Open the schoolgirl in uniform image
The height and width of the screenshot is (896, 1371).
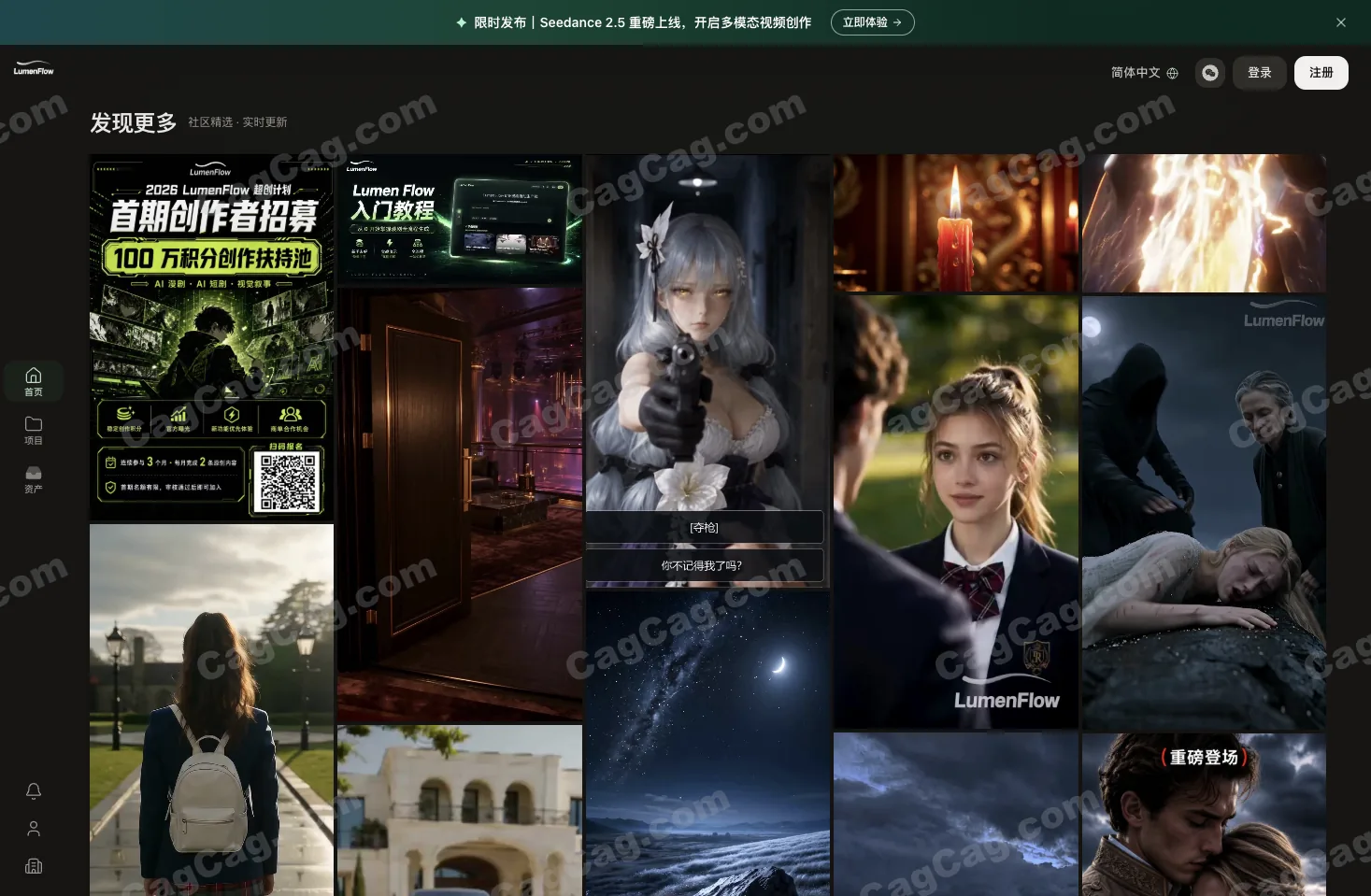coord(956,513)
